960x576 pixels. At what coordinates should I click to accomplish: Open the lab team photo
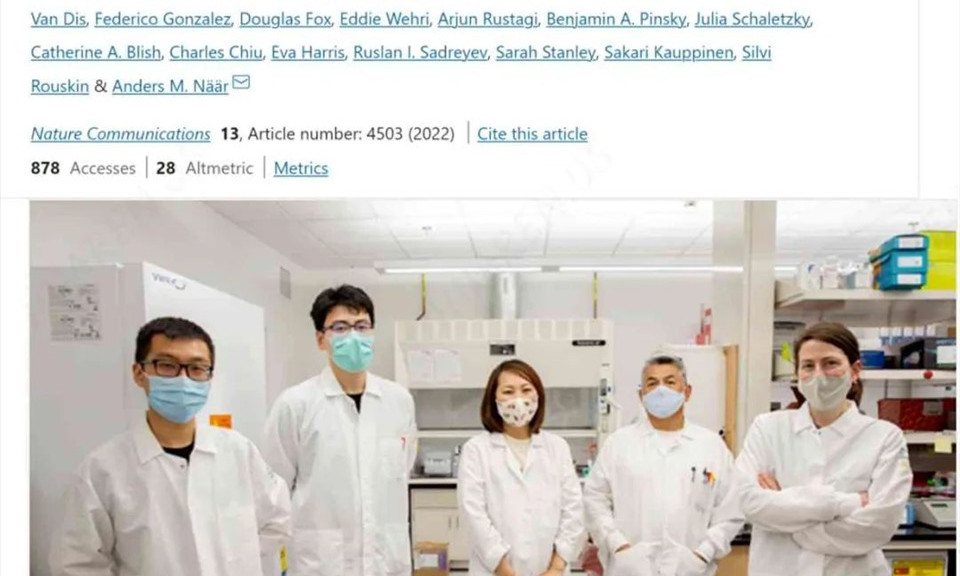493,388
